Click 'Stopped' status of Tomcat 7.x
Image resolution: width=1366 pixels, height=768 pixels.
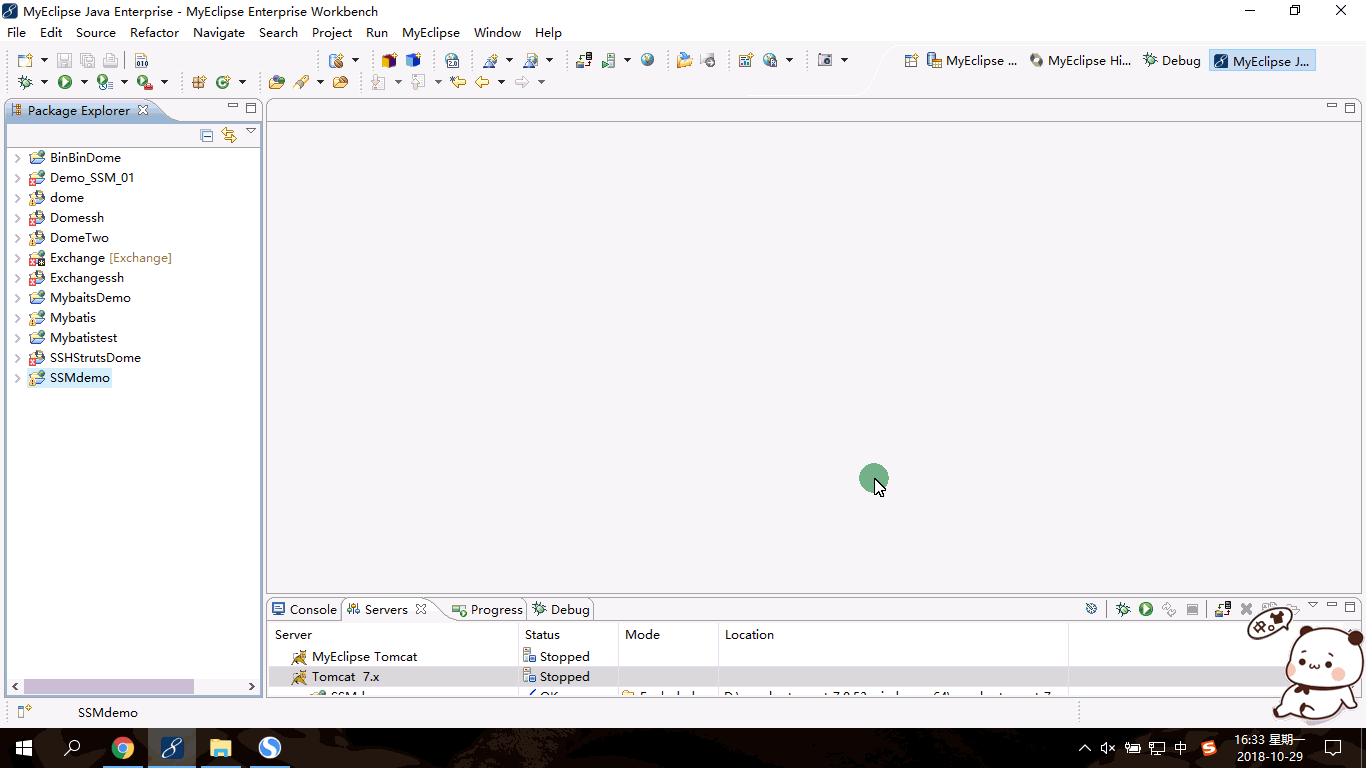tap(564, 677)
